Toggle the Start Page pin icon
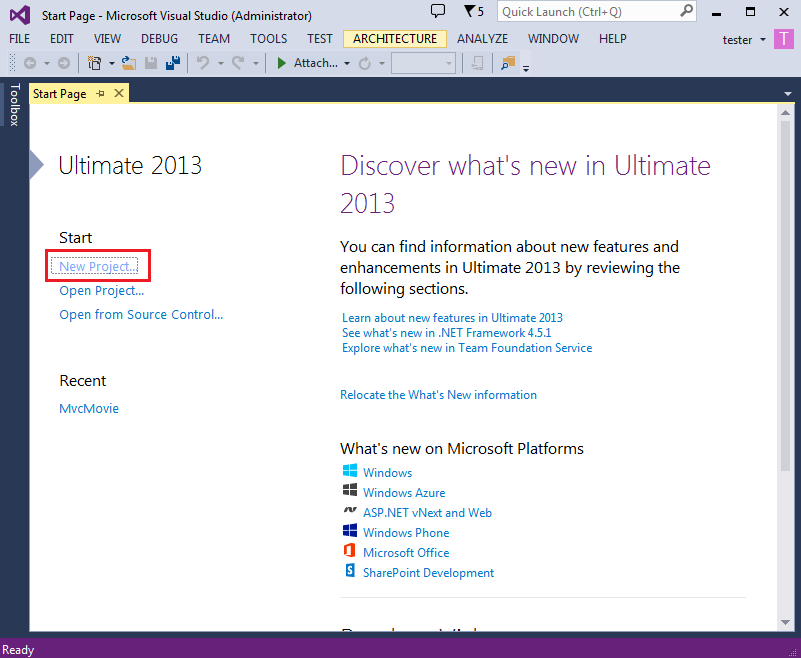This screenshot has width=801, height=658. [x=101, y=93]
